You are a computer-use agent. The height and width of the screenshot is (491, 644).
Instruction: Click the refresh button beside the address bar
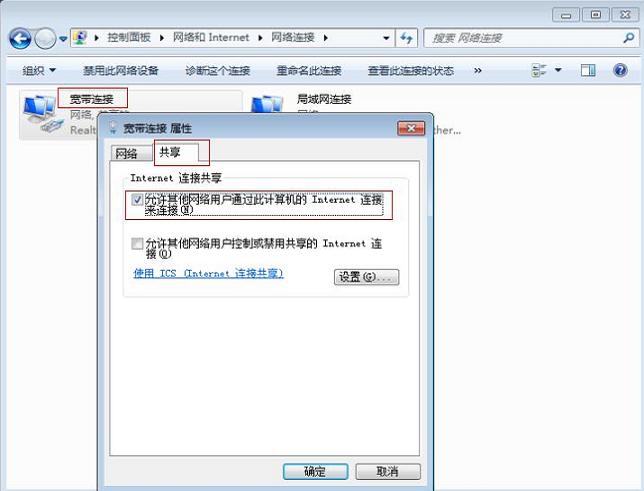[407, 38]
